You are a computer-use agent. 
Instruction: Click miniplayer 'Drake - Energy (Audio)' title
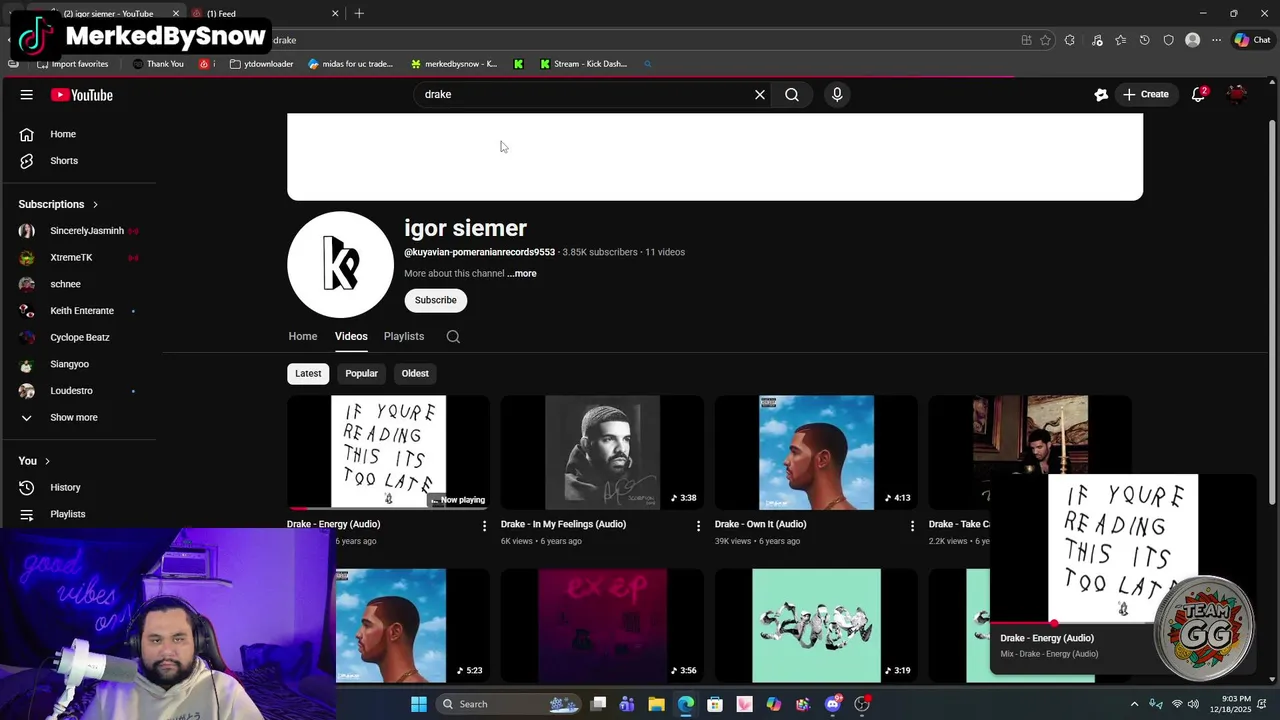click(1047, 639)
